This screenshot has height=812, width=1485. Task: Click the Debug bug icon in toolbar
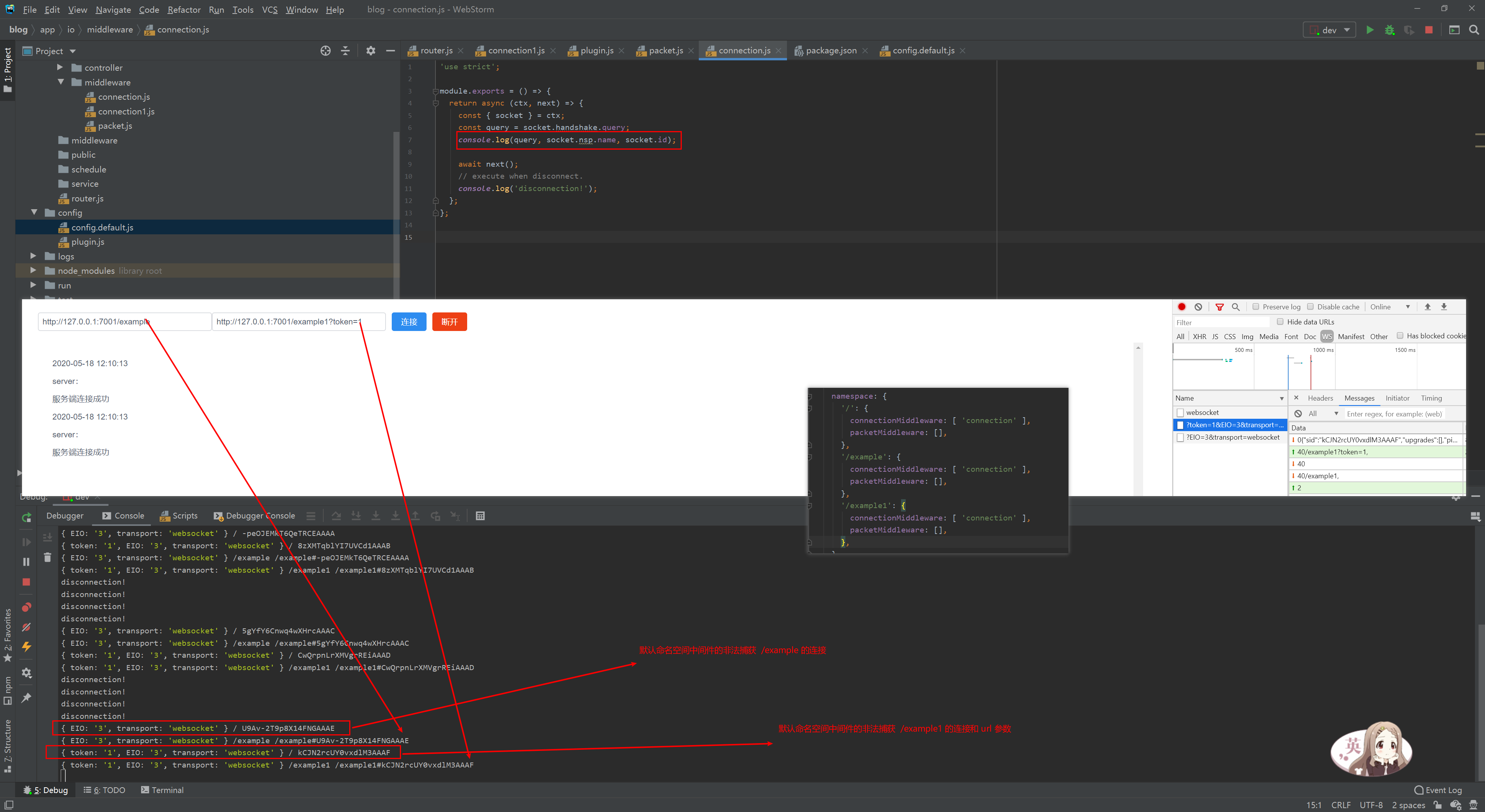1389,30
